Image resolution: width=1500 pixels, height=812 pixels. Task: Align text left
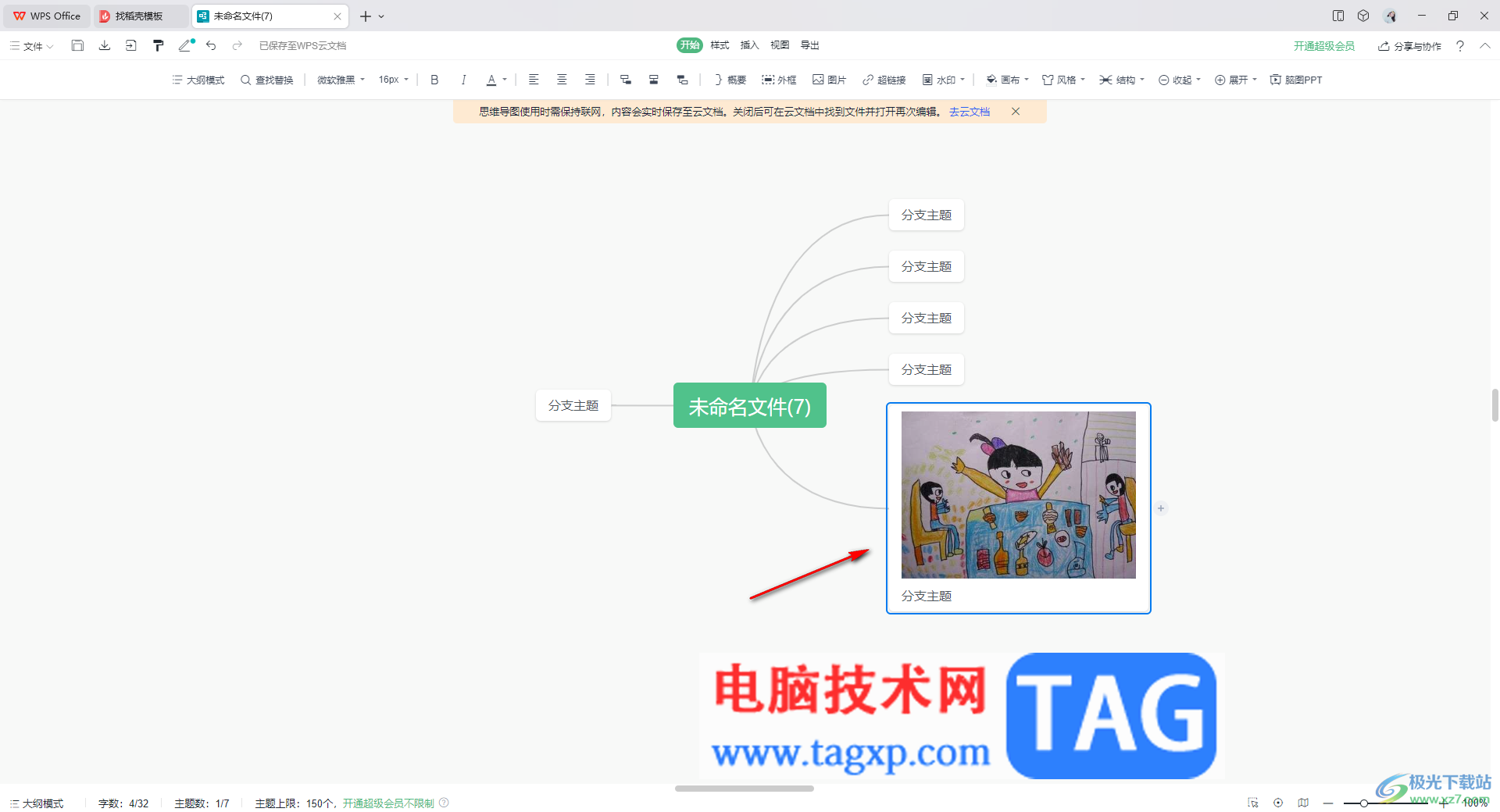click(x=534, y=80)
